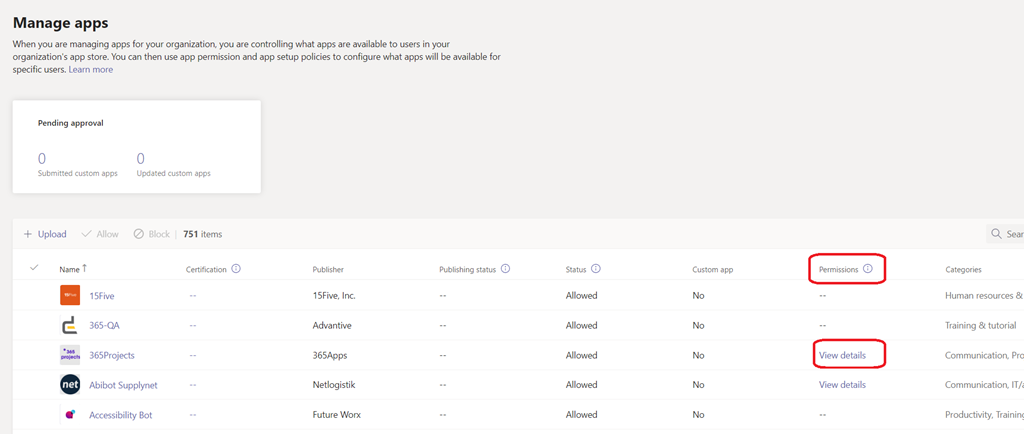Toggle the select-all checkmark in header

pyautogui.click(x=35, y=268)
